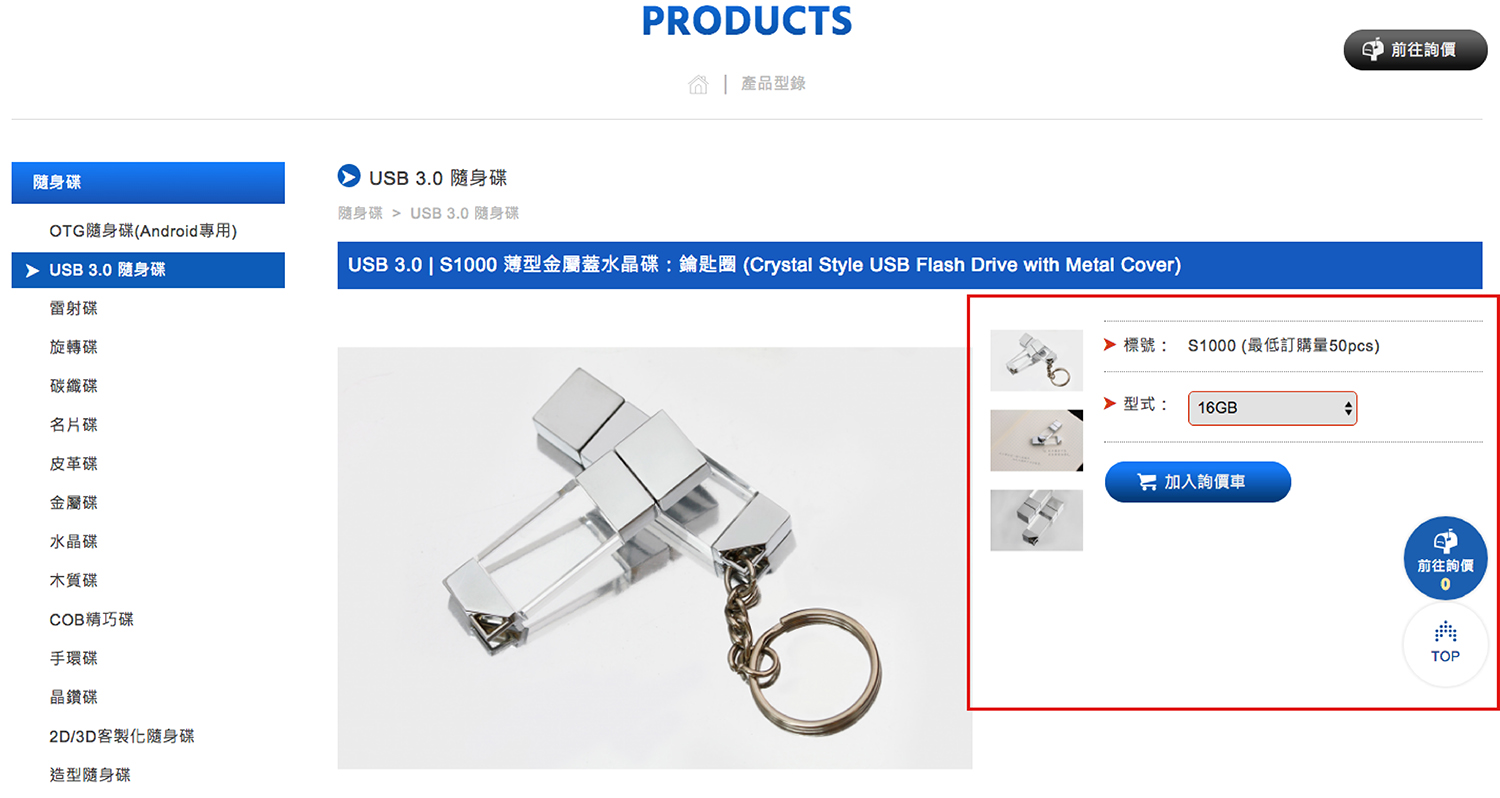Click the 加入詢價車 button

(x=1198, y=482)
